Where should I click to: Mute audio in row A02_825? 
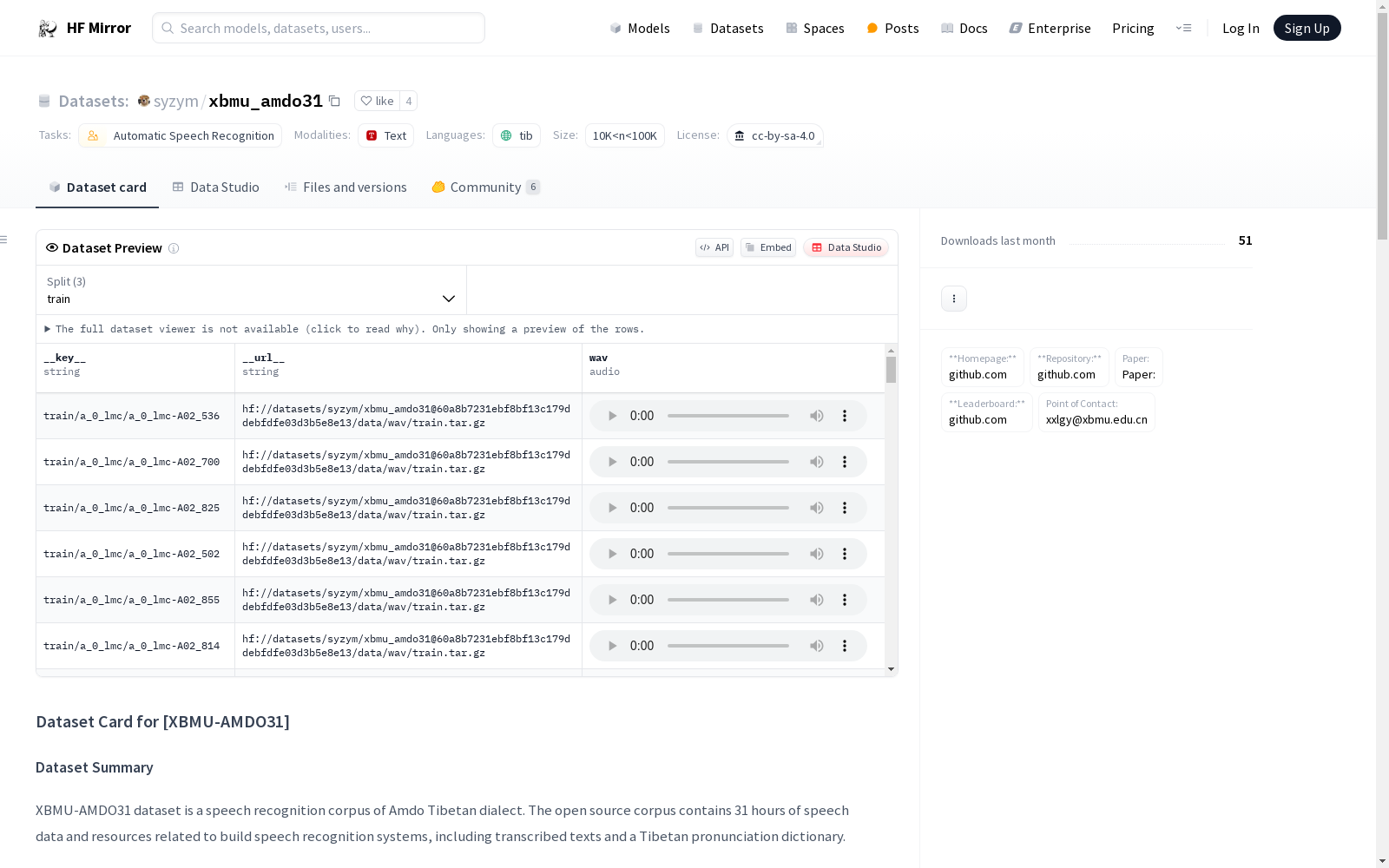pyautogui.click(x=817, y=508)
